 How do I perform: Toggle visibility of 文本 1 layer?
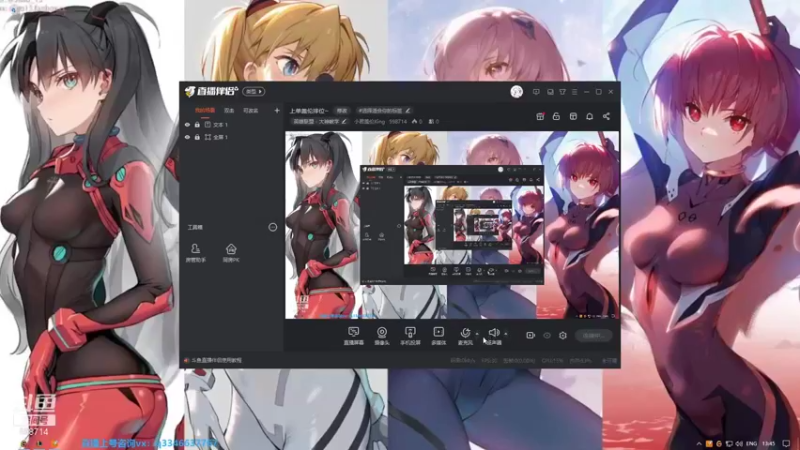[x=187, y=124]
